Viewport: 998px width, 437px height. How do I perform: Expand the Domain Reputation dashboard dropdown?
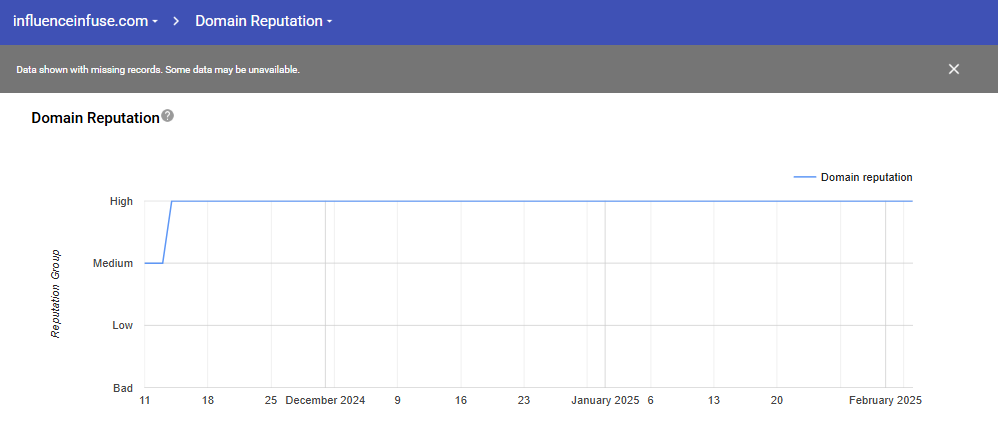point(263,20)
